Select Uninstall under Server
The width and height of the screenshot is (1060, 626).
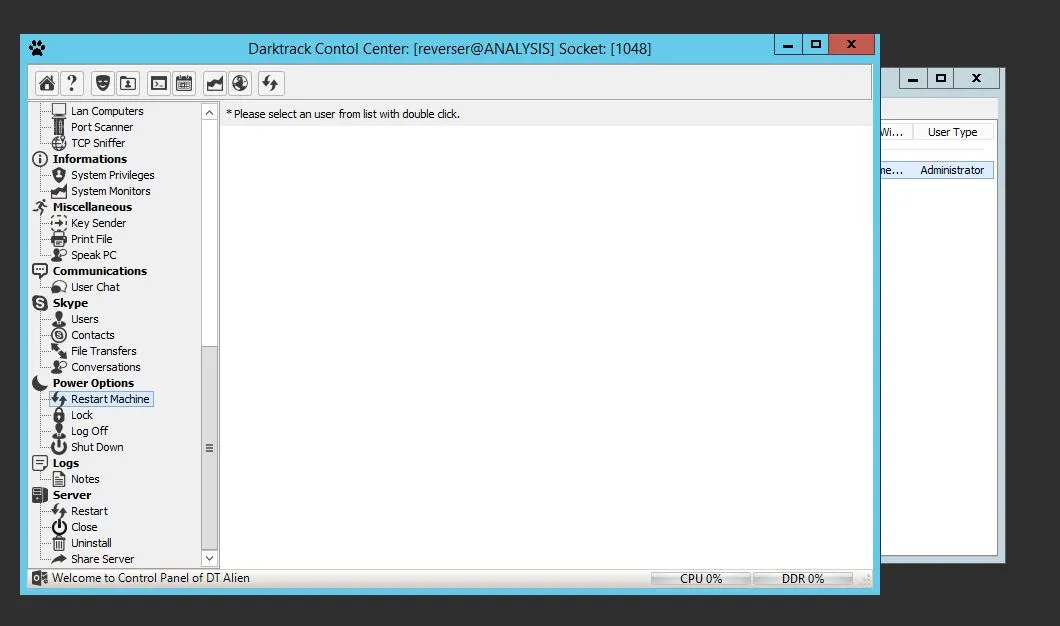pyautogui.click(x=91, y=544)
